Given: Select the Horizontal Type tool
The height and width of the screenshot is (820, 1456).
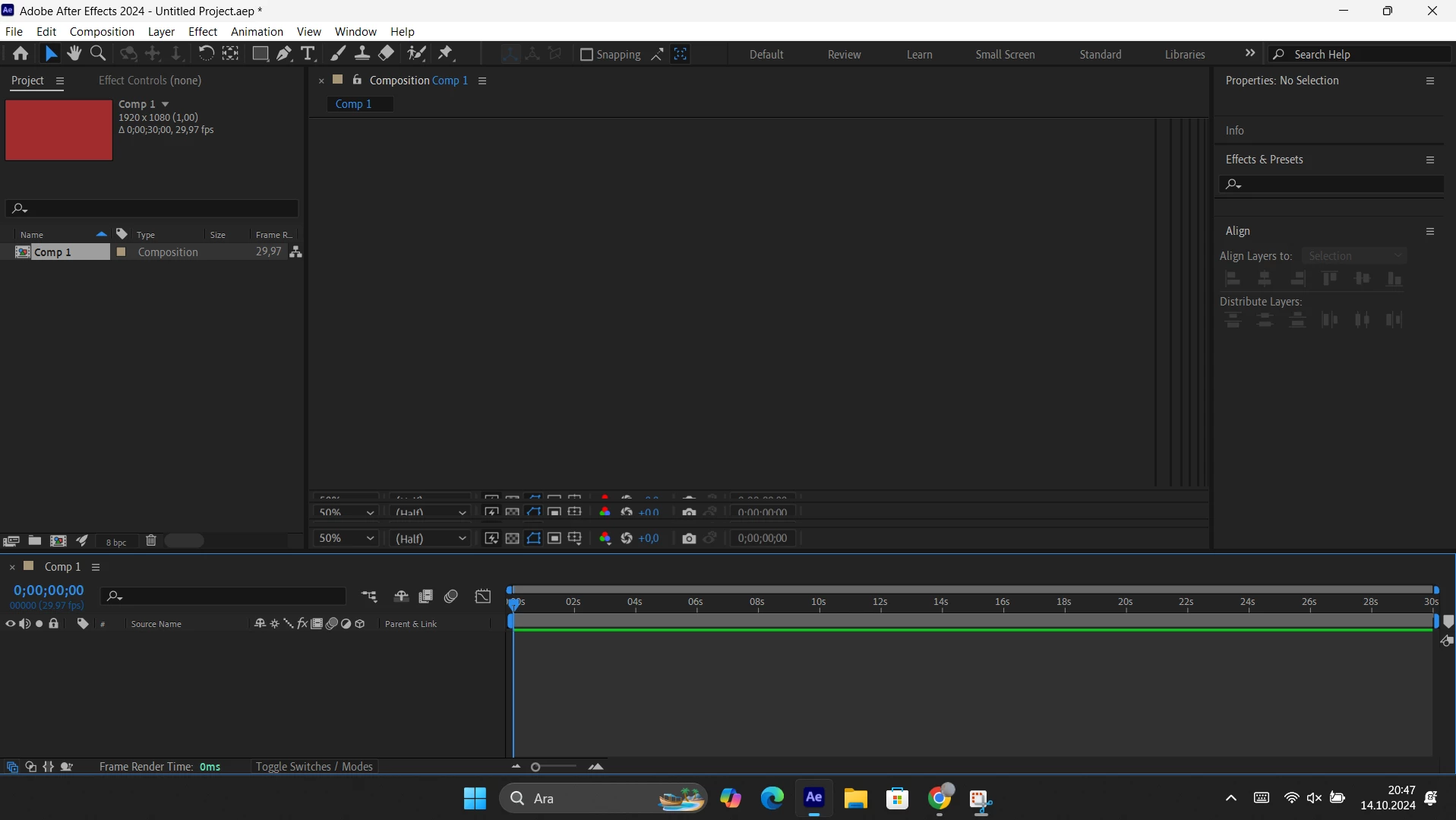Looking at the screenshot, I should (308, 53).
